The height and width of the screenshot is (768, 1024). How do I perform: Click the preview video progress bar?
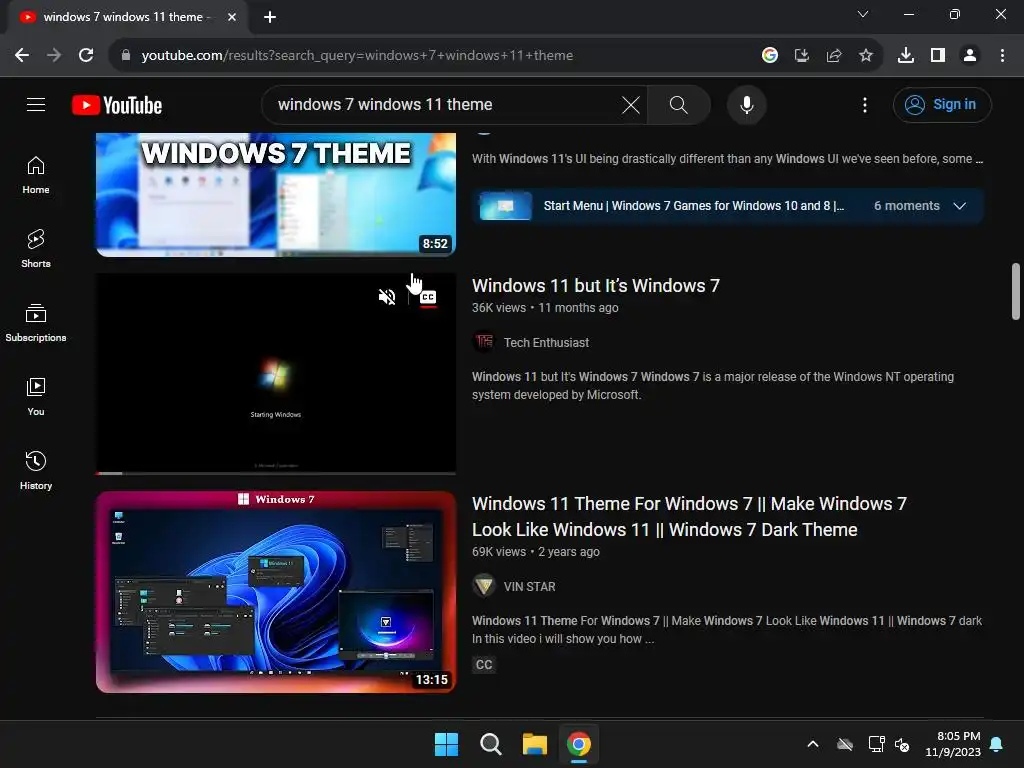(276, 473)
